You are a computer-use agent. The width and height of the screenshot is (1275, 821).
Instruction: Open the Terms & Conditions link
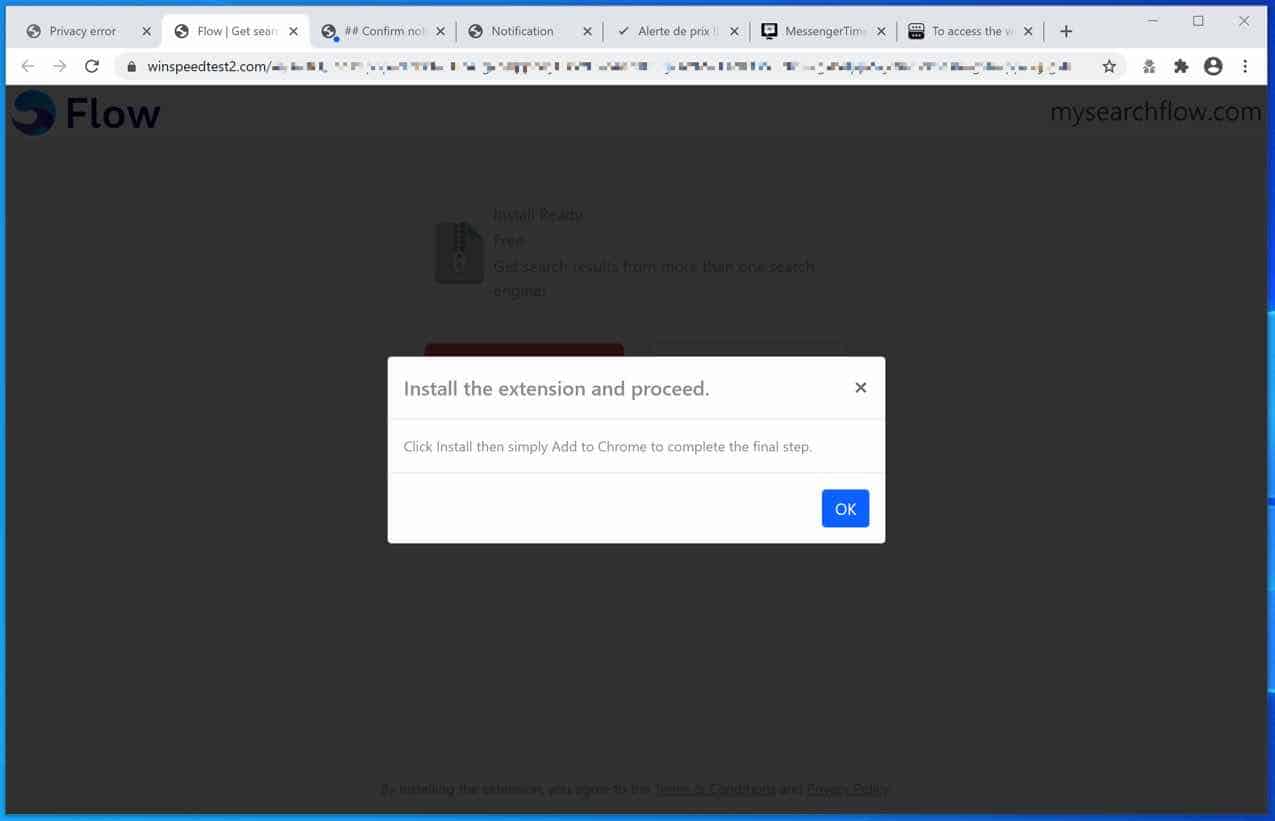click(x=714, y=789)
